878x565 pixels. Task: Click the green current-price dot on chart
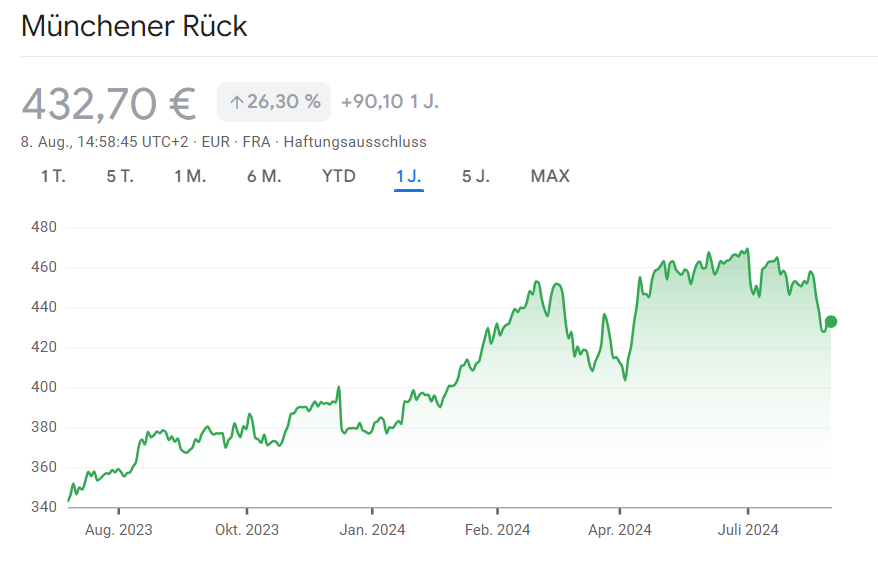coord(831,321)
